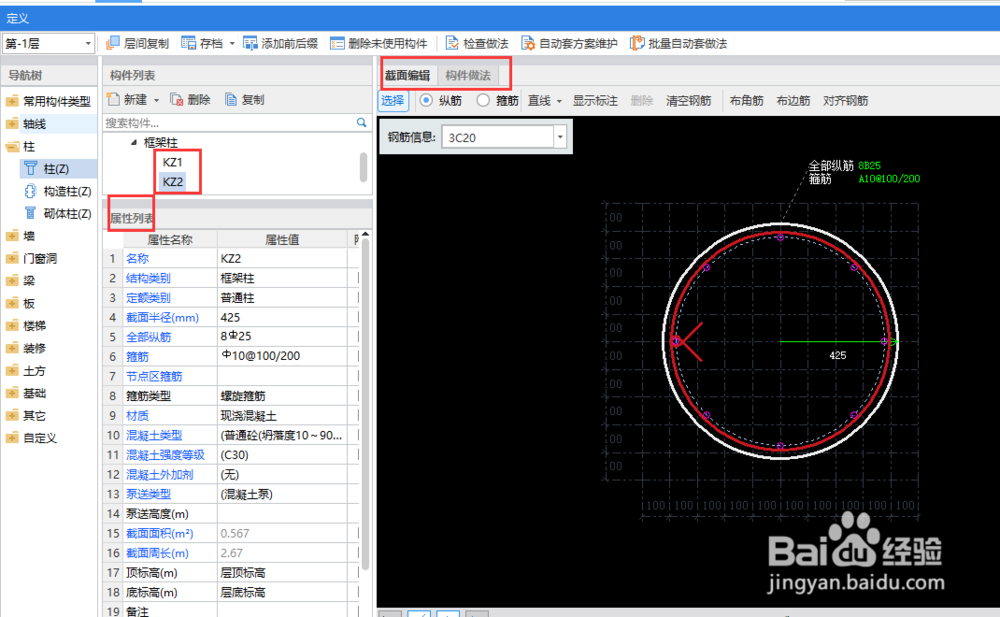The image size is (1000, 617).
Task: Switch to the 构件做法 tab
Action: (467, 75)
